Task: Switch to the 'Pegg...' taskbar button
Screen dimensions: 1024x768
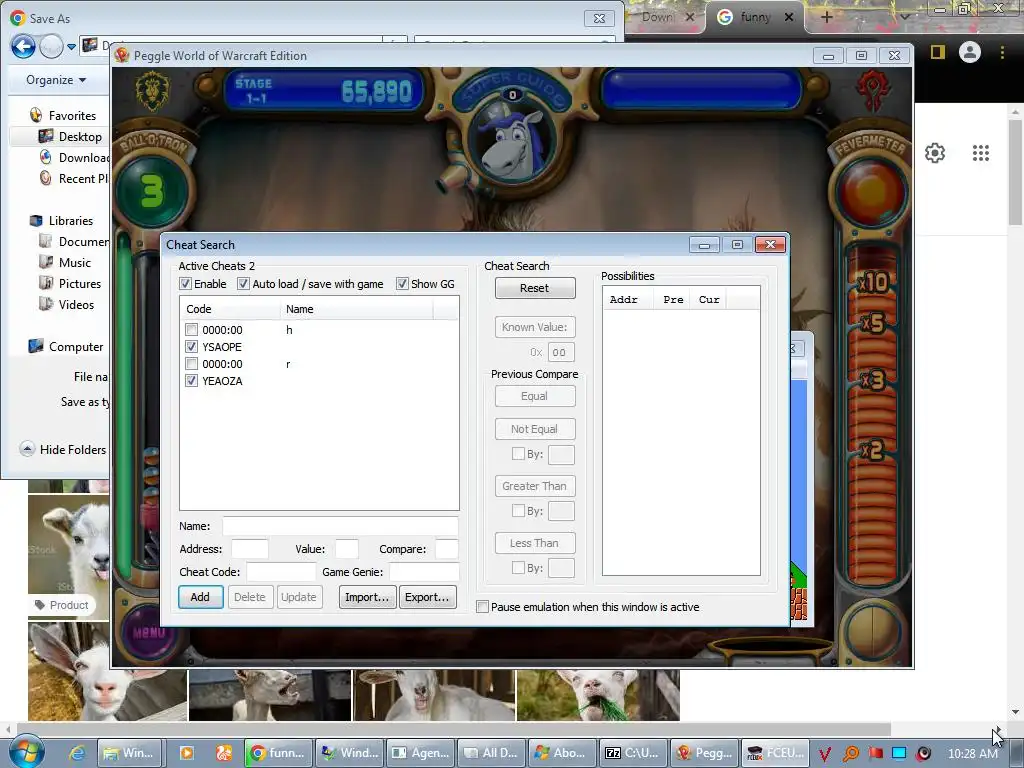Action: 705,753
